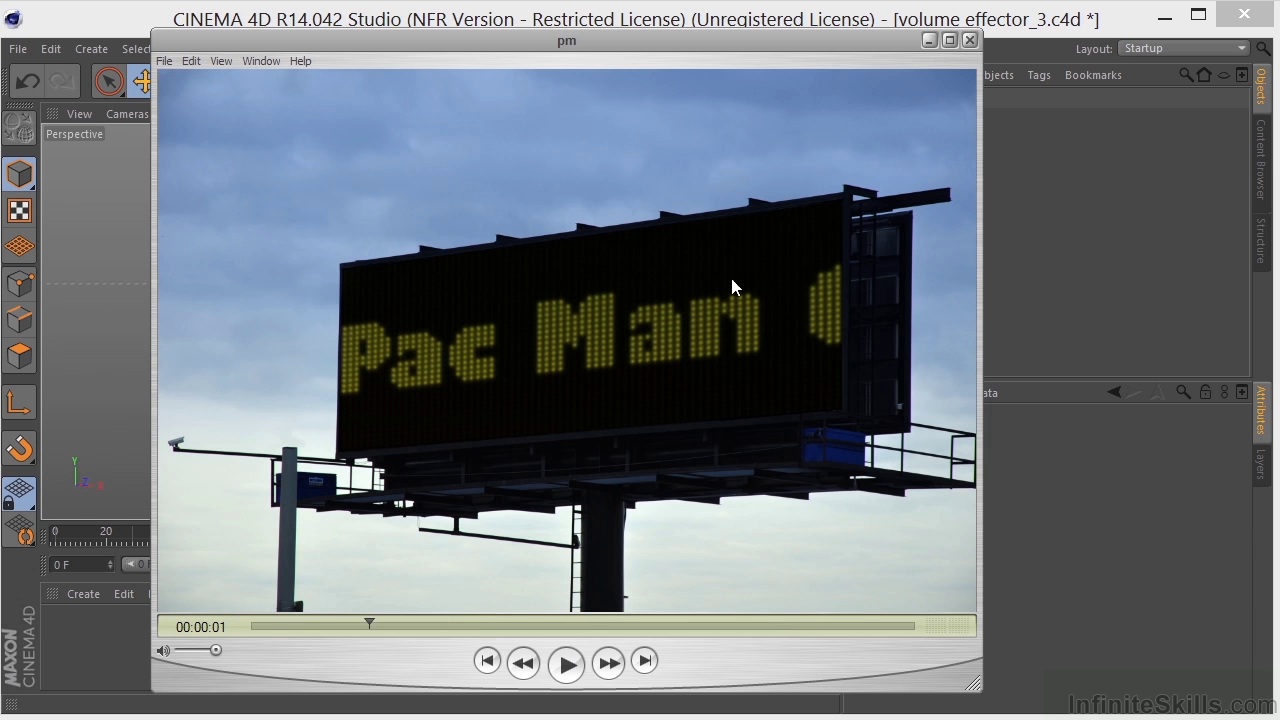The image size is (1280, 720).
Task: Select the Move tool
Action: coord(141,82)
